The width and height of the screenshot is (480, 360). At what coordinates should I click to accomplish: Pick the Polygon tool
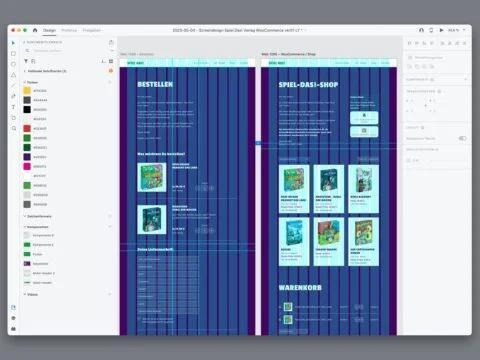[x=13, y=75]
